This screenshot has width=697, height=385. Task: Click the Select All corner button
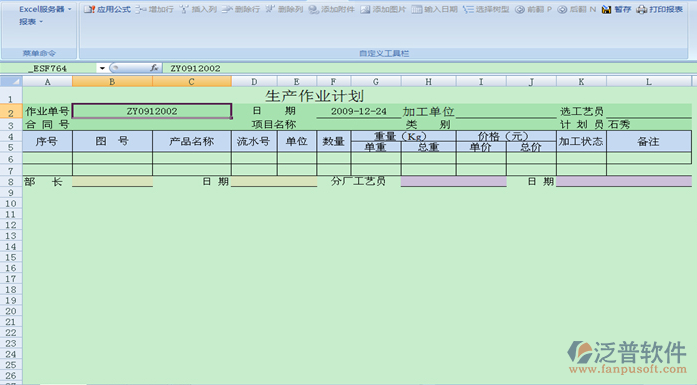click(12, 81)
